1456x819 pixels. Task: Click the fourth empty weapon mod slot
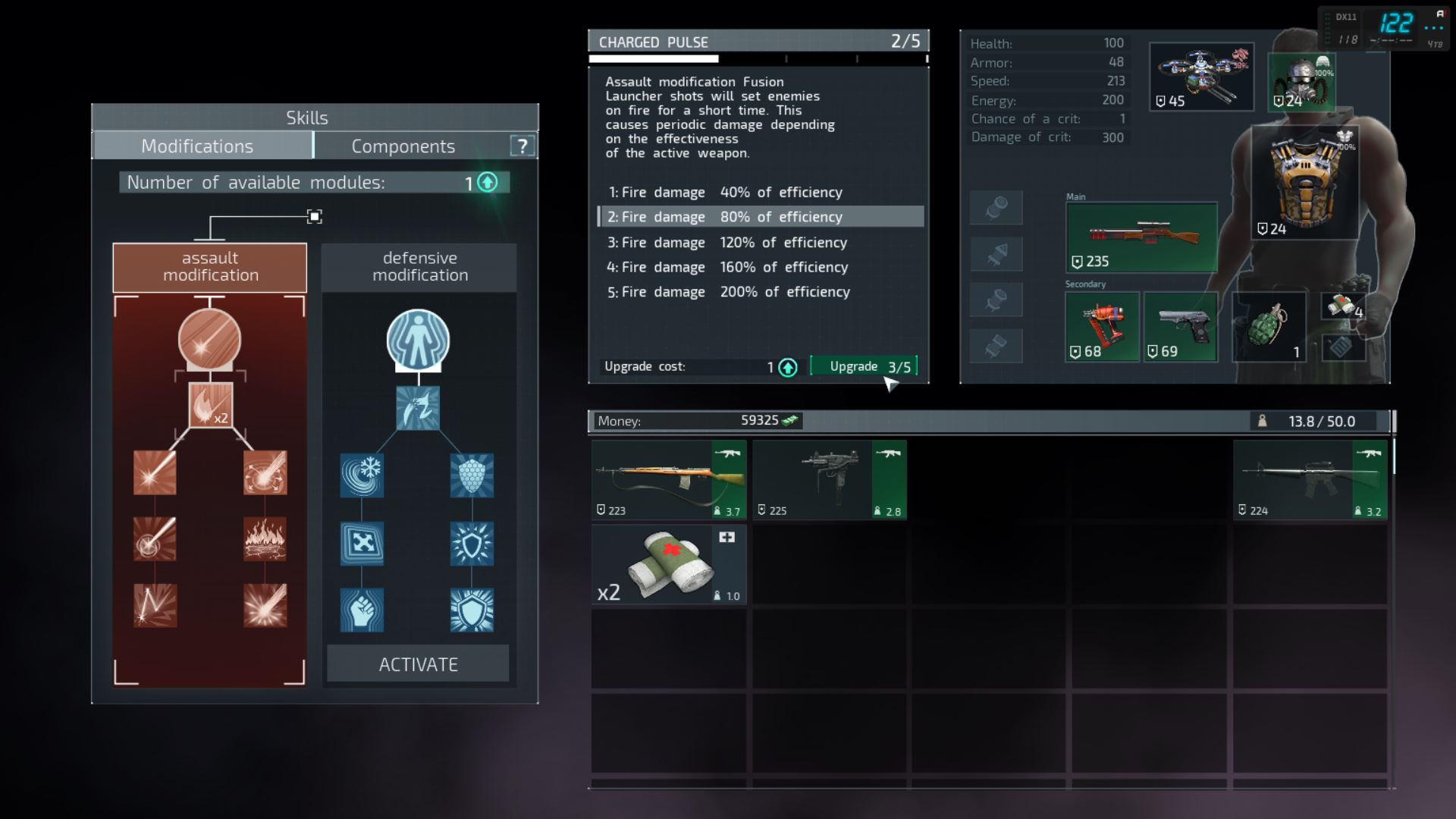click(x=996, y=346)
